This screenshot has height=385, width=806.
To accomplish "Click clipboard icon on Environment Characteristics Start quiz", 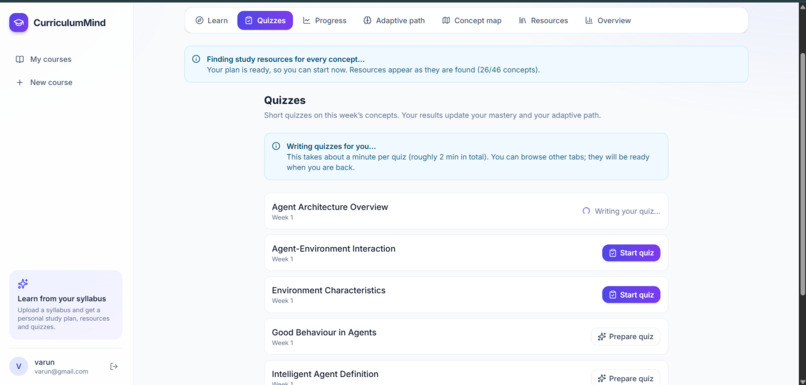I will coord(613,295).
